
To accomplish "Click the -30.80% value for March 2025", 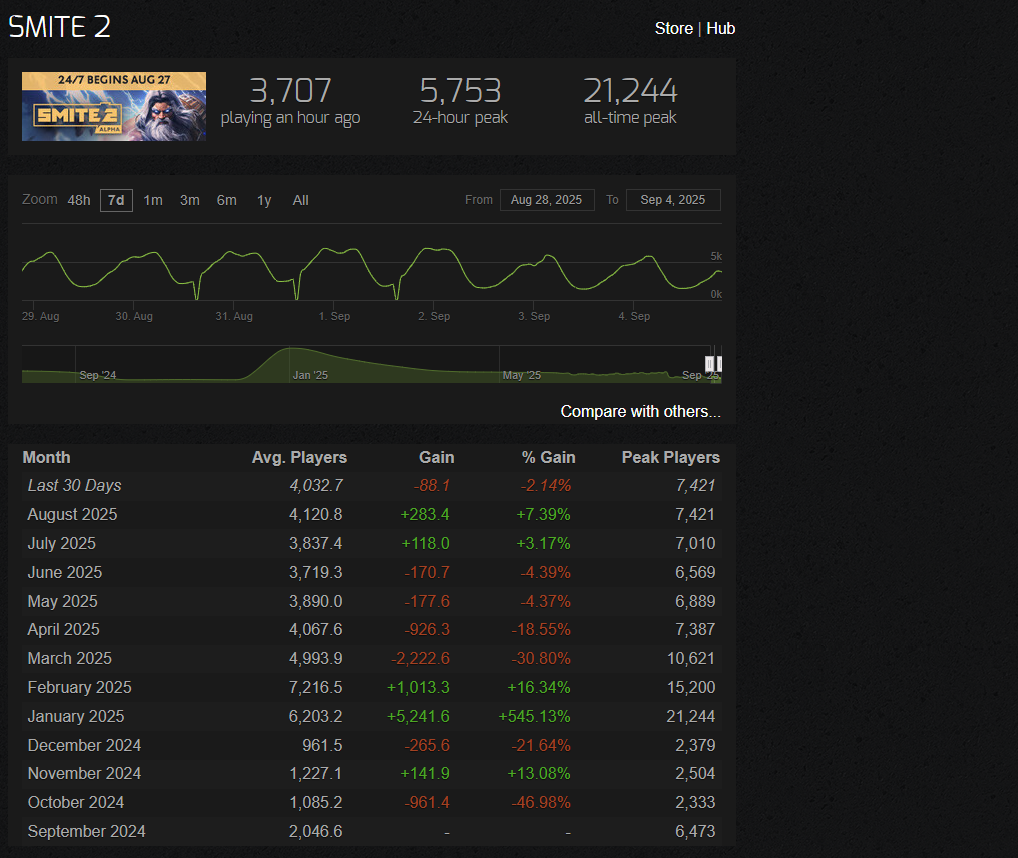I will (x=541, y=658).
